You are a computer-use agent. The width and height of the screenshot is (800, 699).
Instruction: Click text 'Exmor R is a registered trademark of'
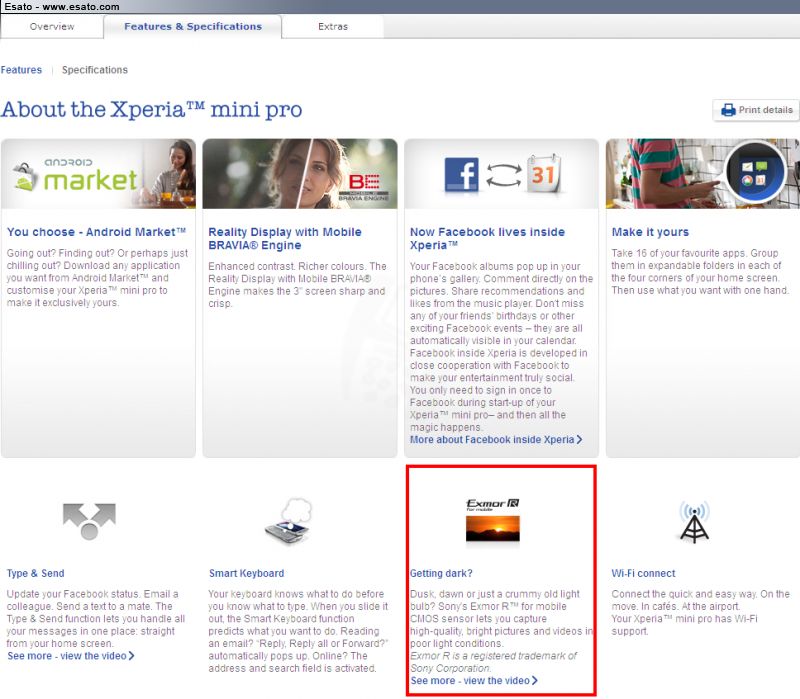click(x=493, y=656)
